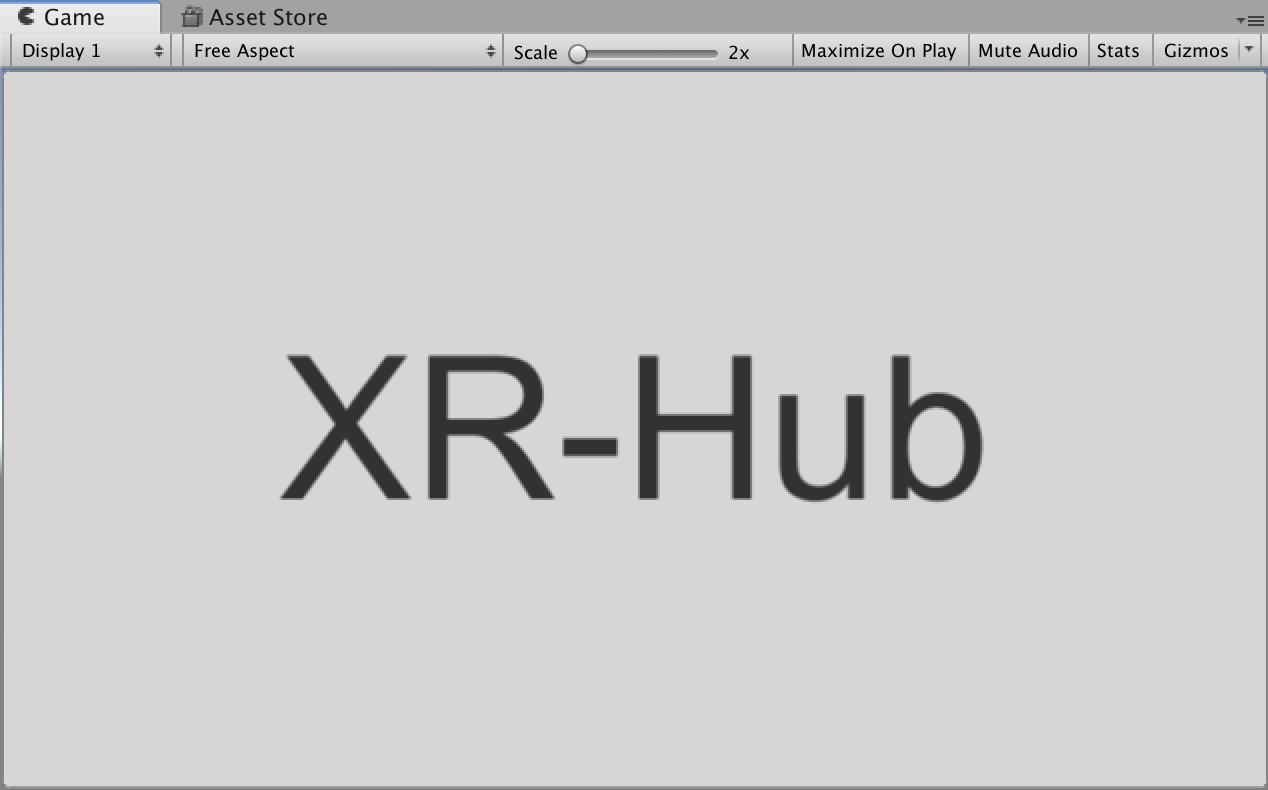Click the 2x scale value
Viewport: 1268px width, 790px height.
[738, 52]
